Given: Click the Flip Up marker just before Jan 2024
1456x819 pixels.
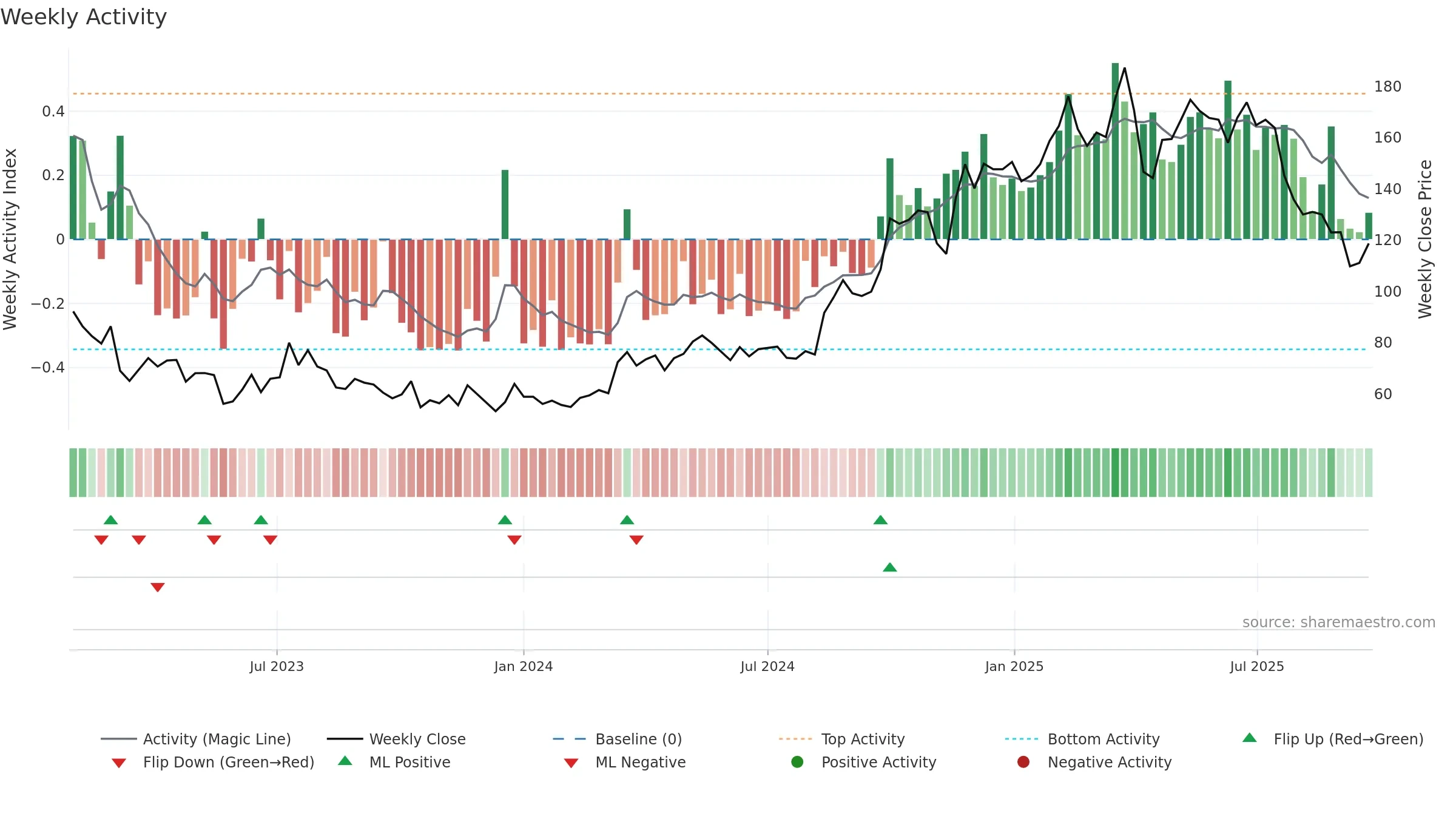Looking at the screenshot, I should [505, 520].
